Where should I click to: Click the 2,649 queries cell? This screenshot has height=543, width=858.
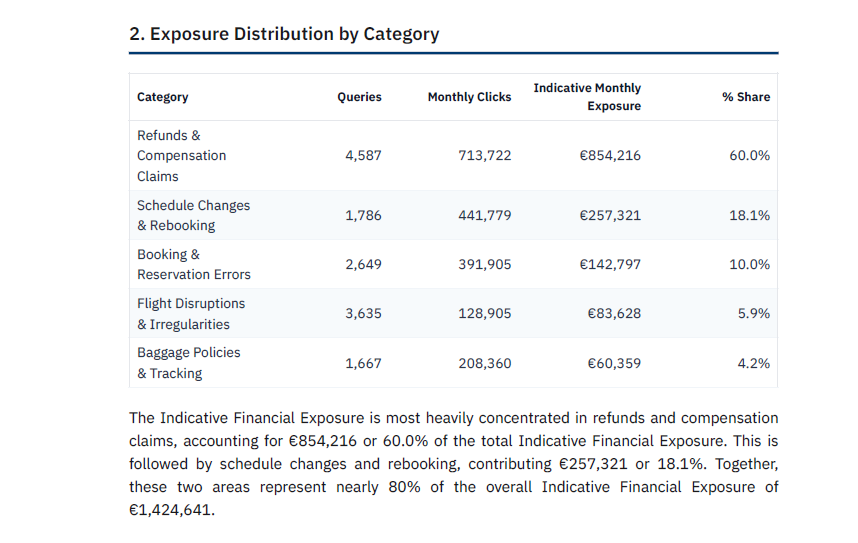click(x=363, y=264)
